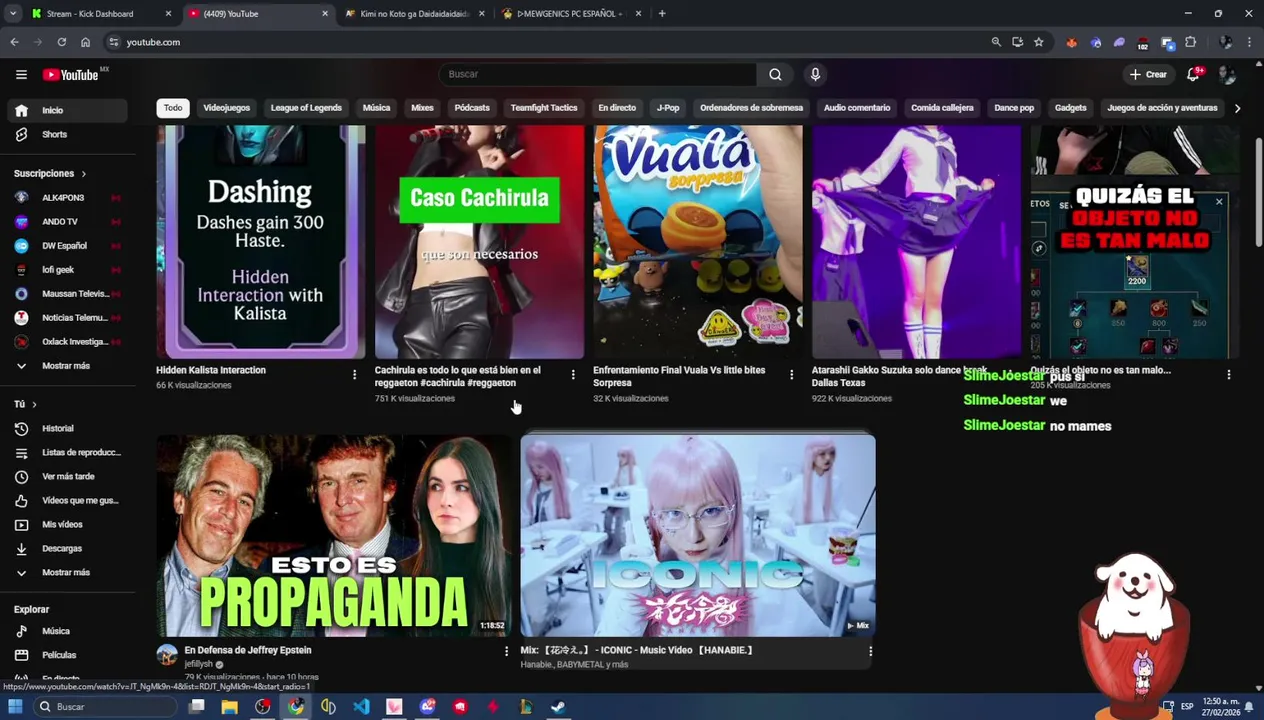Open Música under Explorar

coord(65,631)
